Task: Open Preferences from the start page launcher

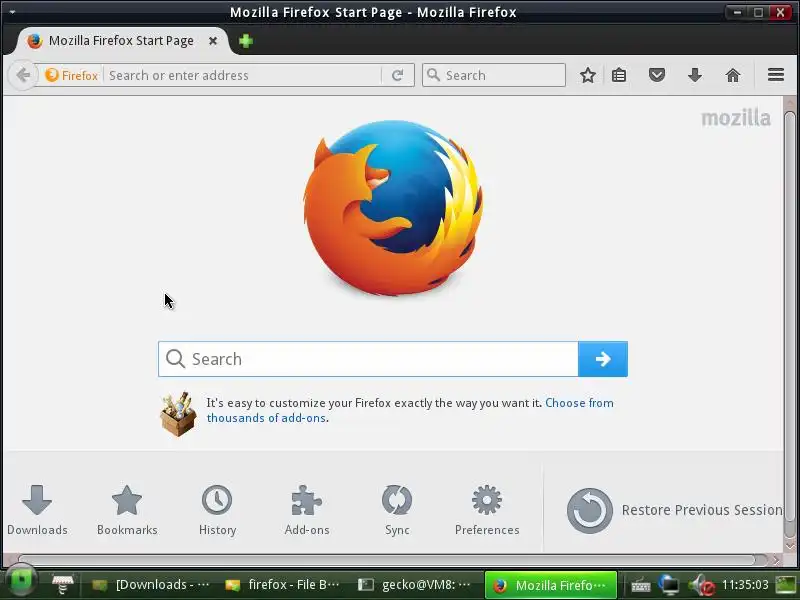Action: (x=487, y=510)
